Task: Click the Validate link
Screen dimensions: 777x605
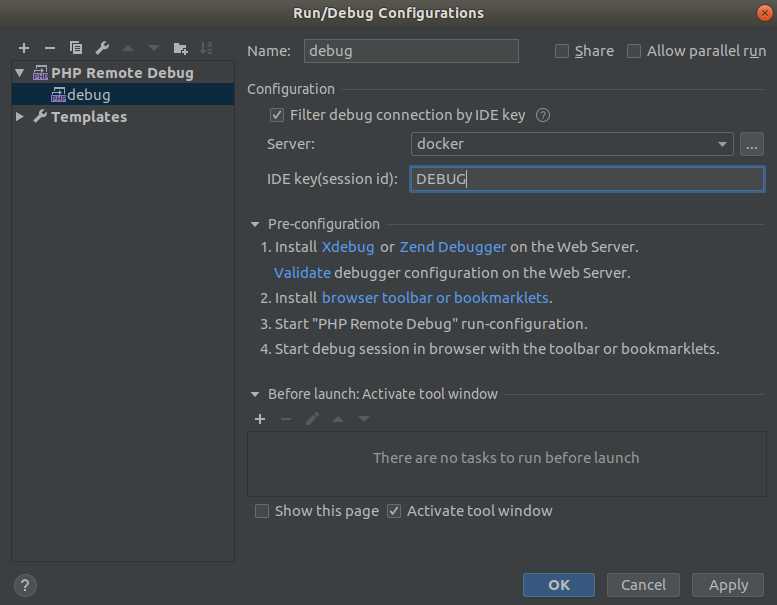Action: tap(302, 273)
